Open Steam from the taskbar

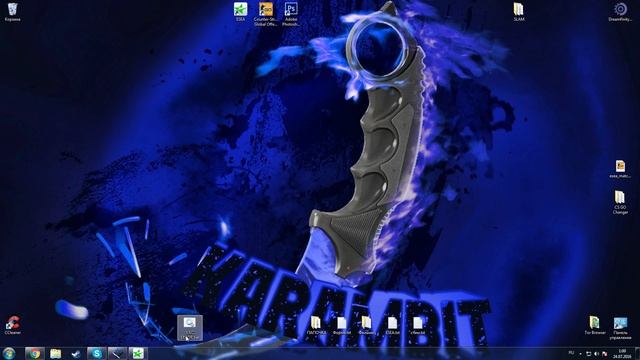pyautogui.click(x=76, y=353)
